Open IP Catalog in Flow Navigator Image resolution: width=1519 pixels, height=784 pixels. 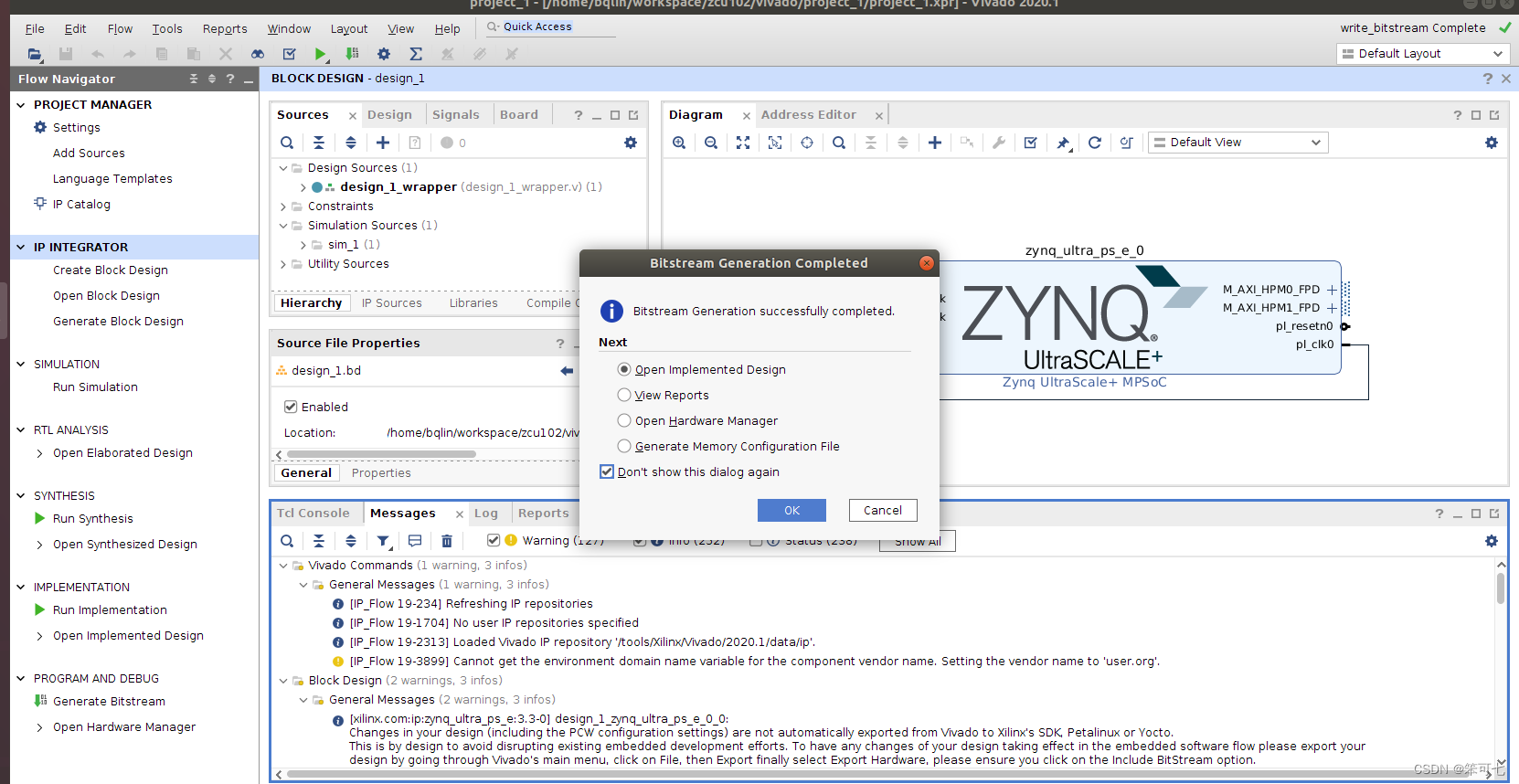tap(81, 205)
